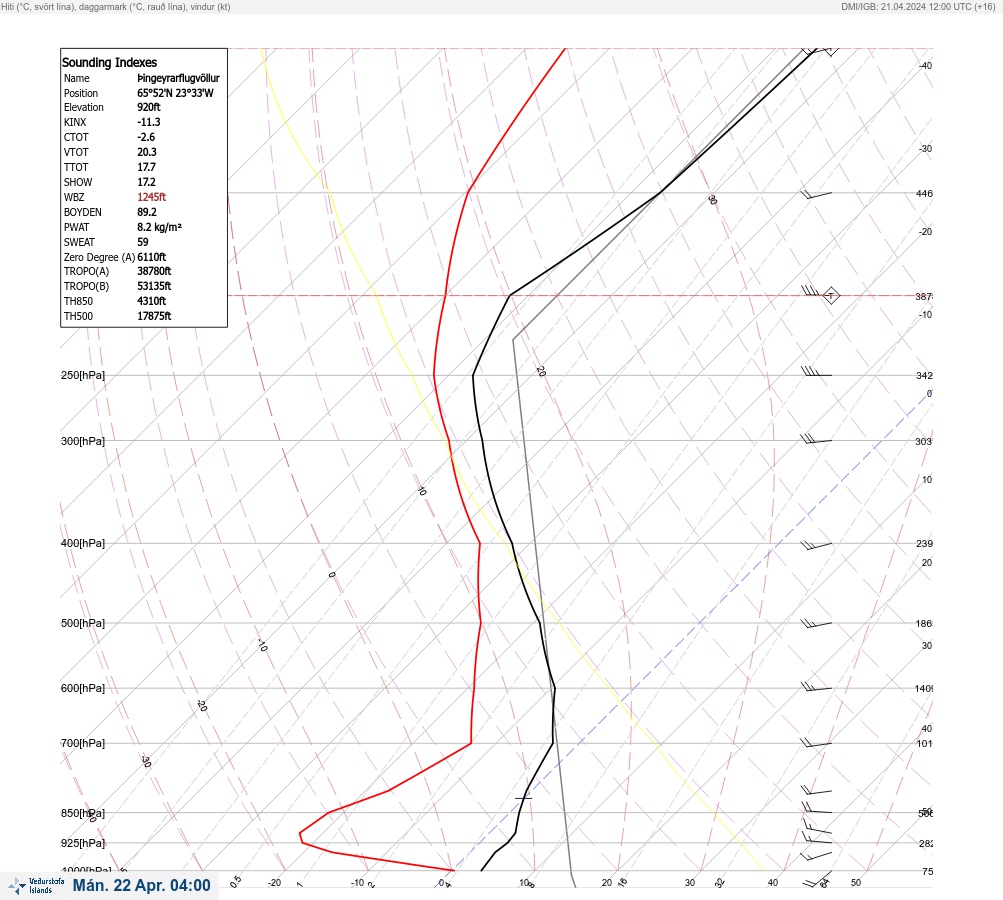Click the 'Sounding Indexes' heading
1003x900 pixels.
(x=109, y=63)
